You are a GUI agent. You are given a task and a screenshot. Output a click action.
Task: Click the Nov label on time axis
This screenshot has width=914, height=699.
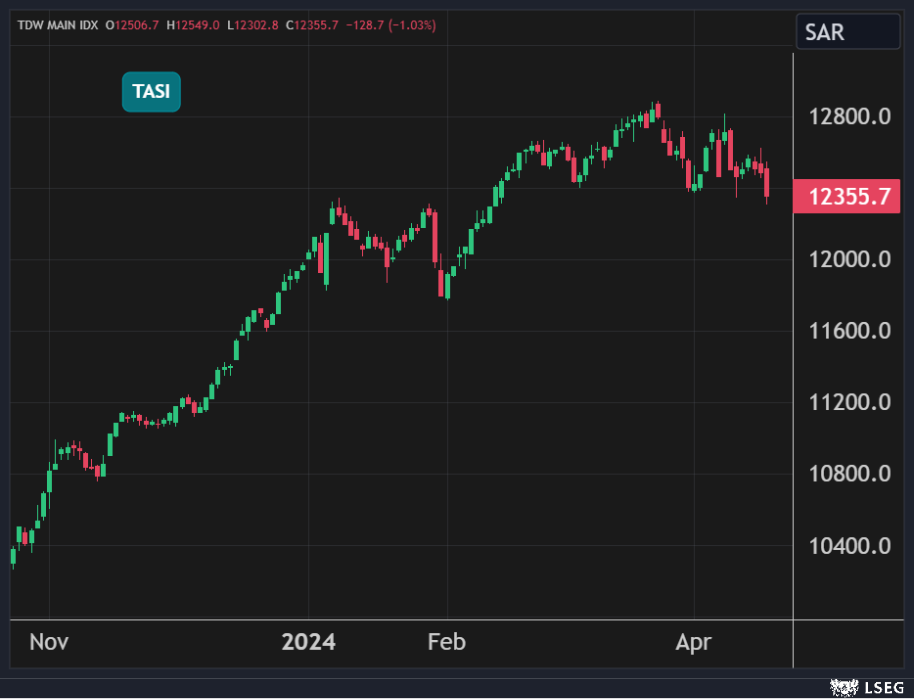tap(49, 642)
